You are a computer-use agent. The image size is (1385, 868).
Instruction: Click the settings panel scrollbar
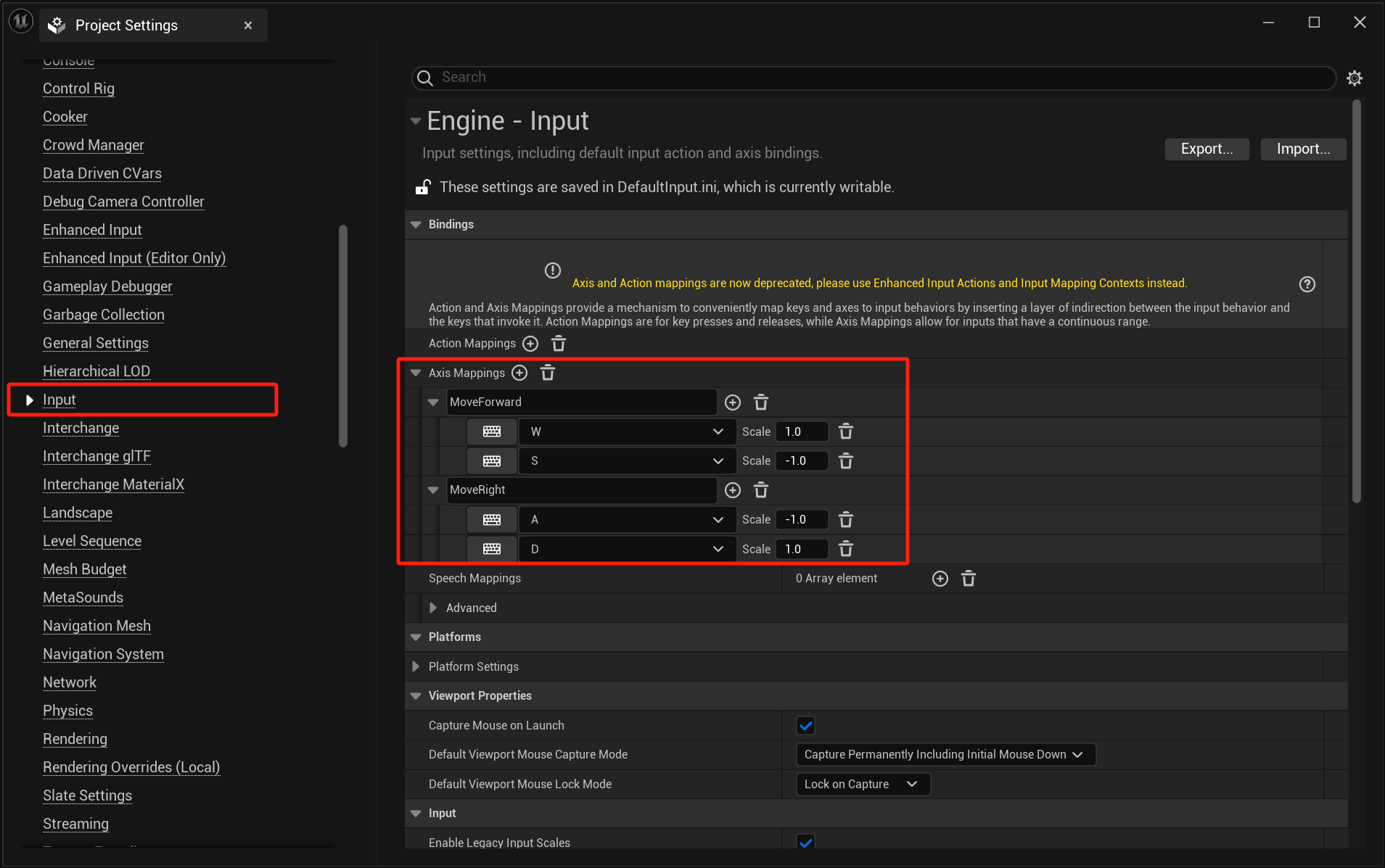(x=1357, y=301)
